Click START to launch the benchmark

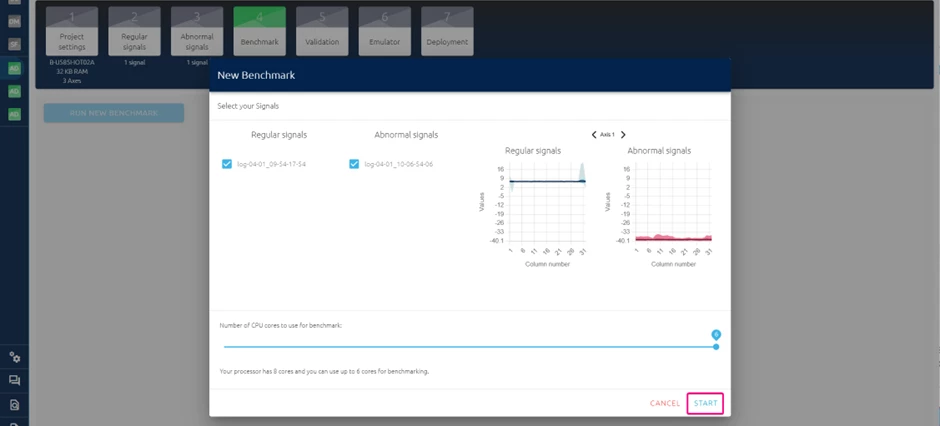(x=705, y=403)
